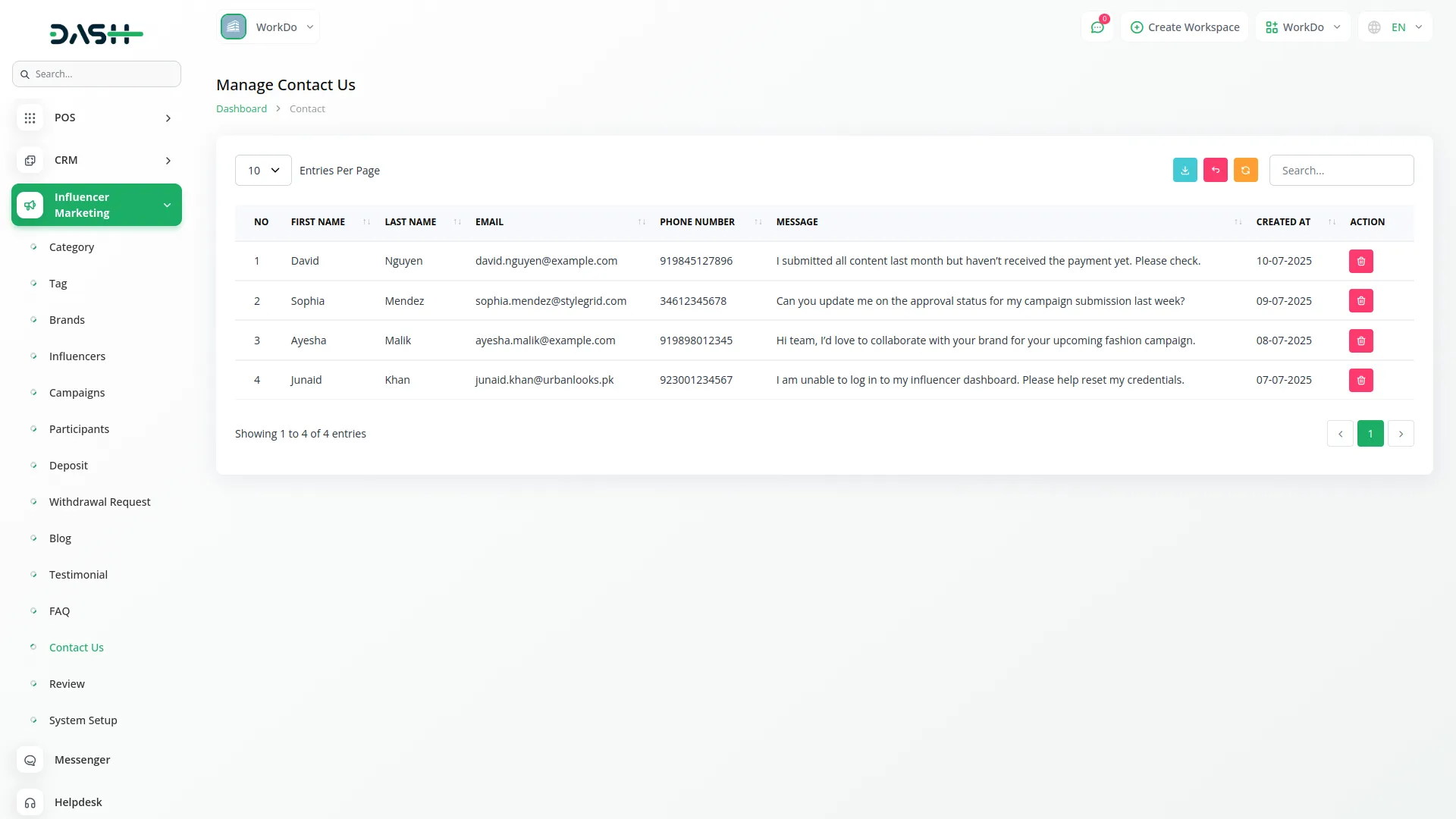Go to the Dashboard breadcrumb link
The image size is (1456, 819).
(x=241, y=108)
